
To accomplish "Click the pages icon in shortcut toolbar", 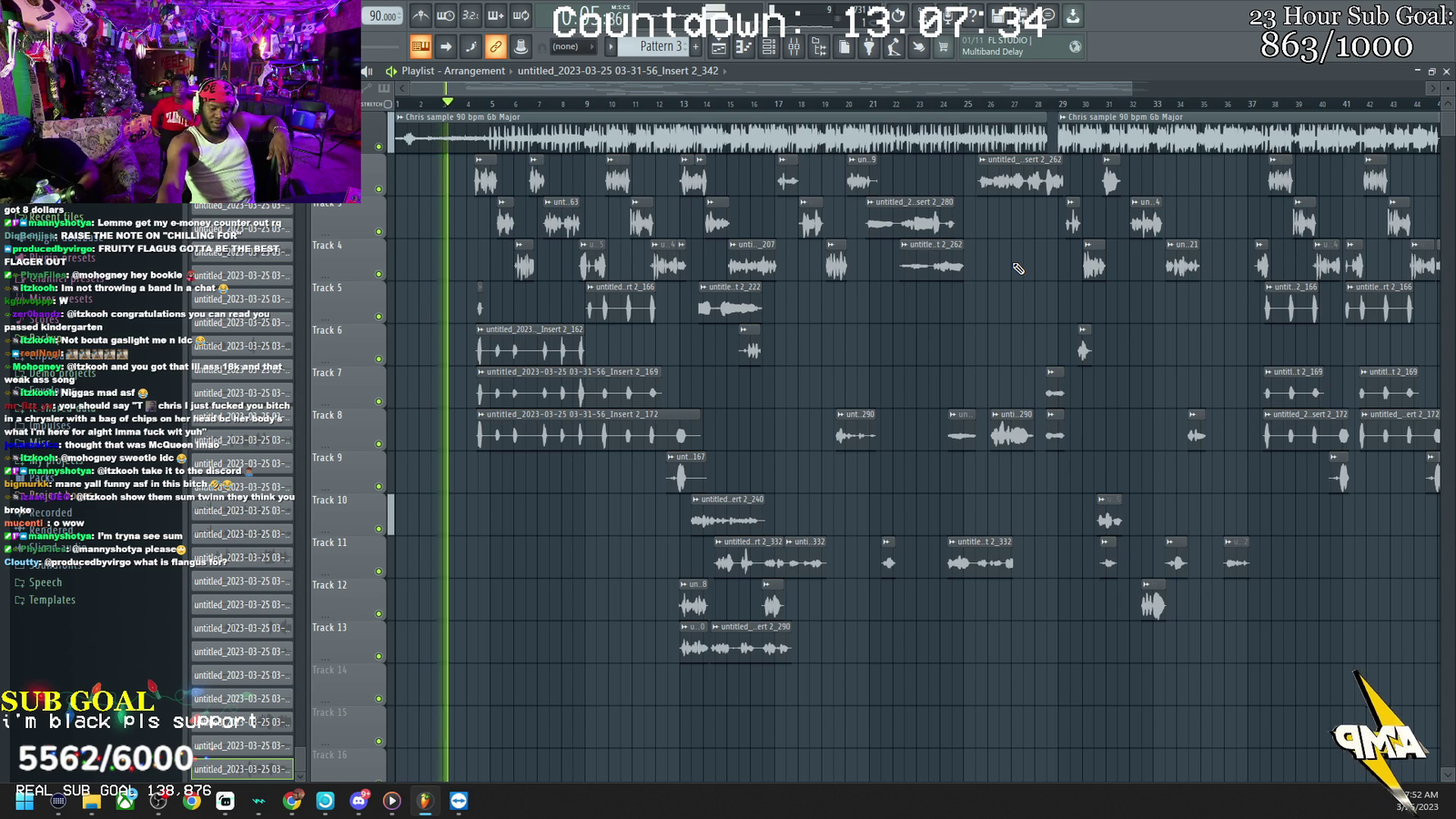I will click(844, 47).
